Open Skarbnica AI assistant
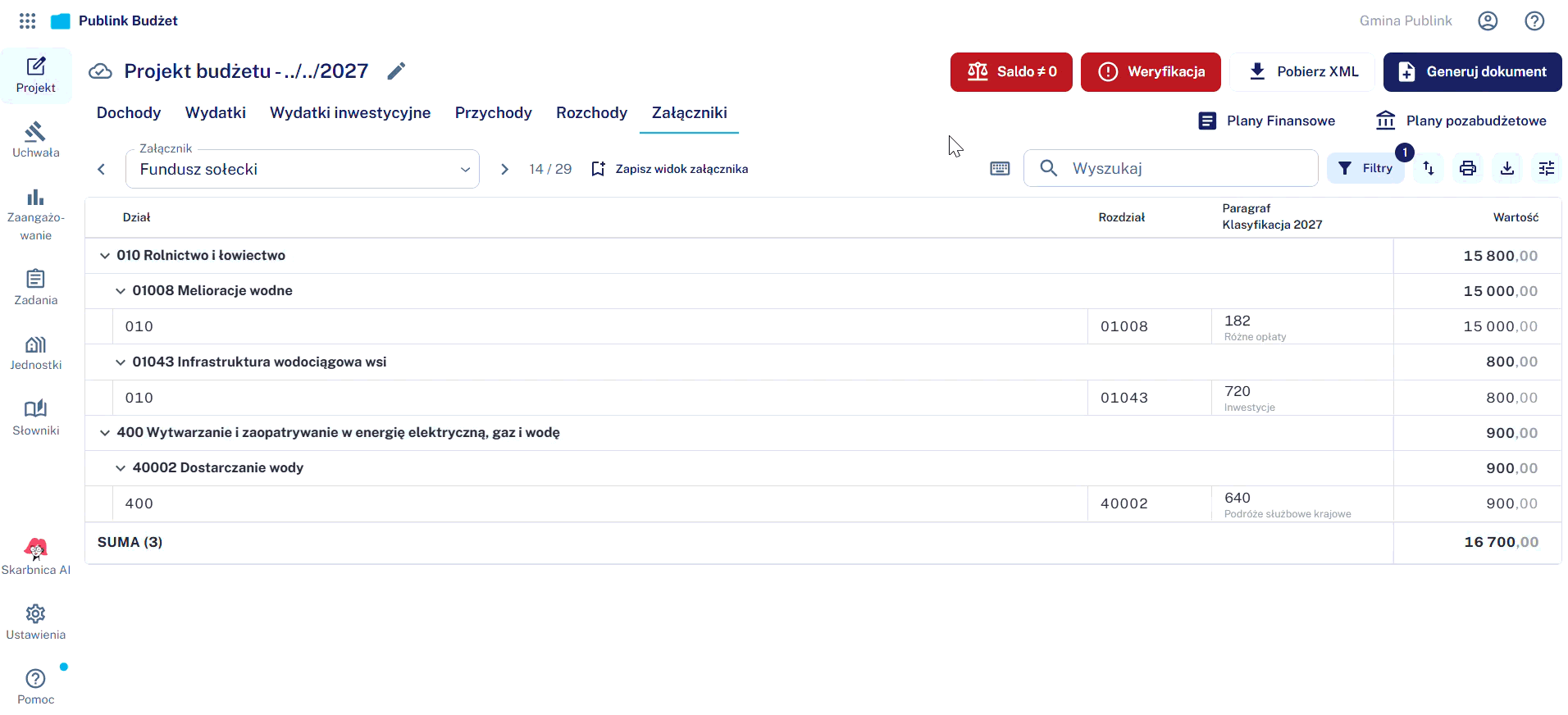 [36, 558]
